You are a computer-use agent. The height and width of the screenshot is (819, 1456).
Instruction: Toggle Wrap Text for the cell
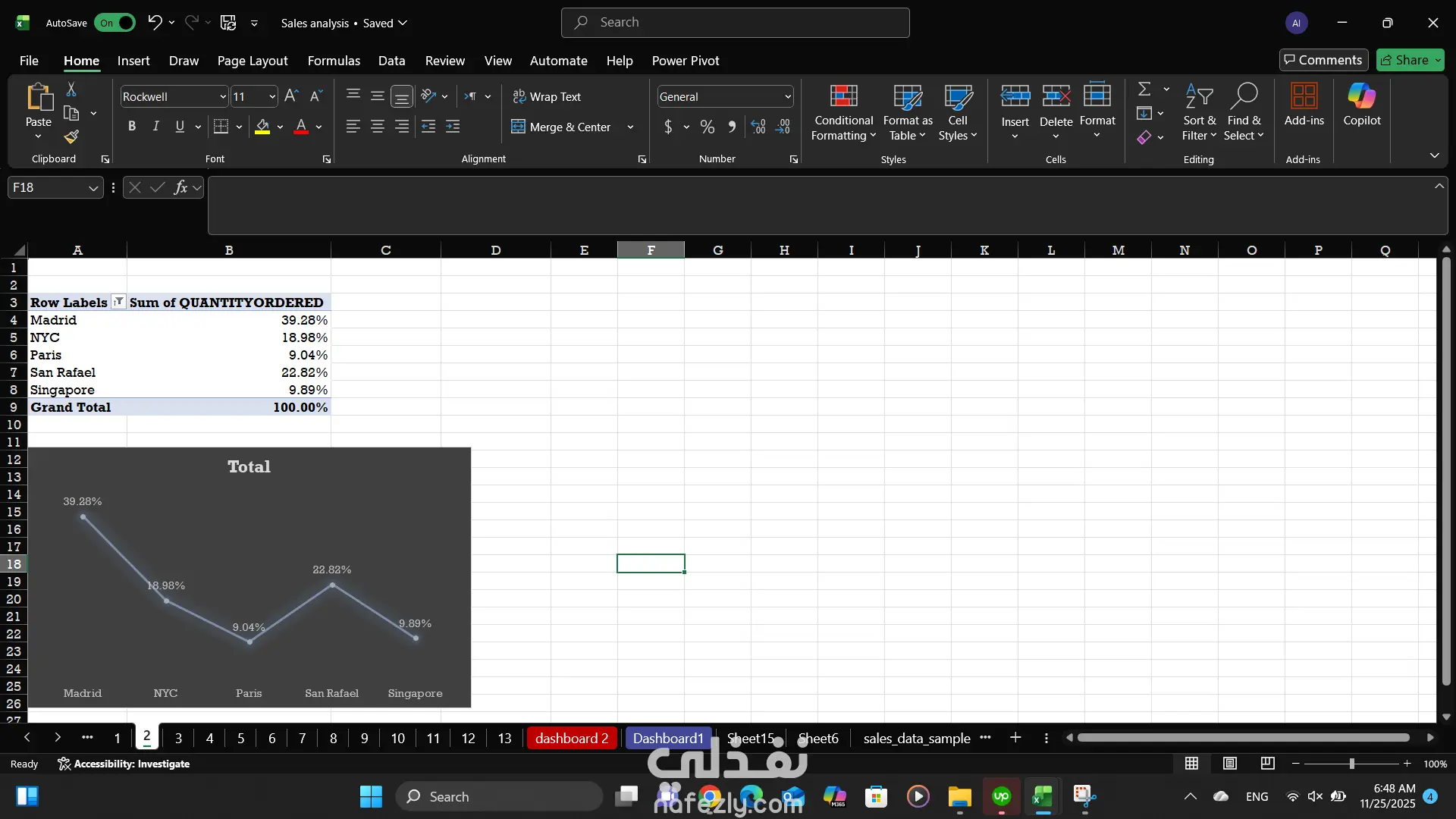tap(547, 96)
